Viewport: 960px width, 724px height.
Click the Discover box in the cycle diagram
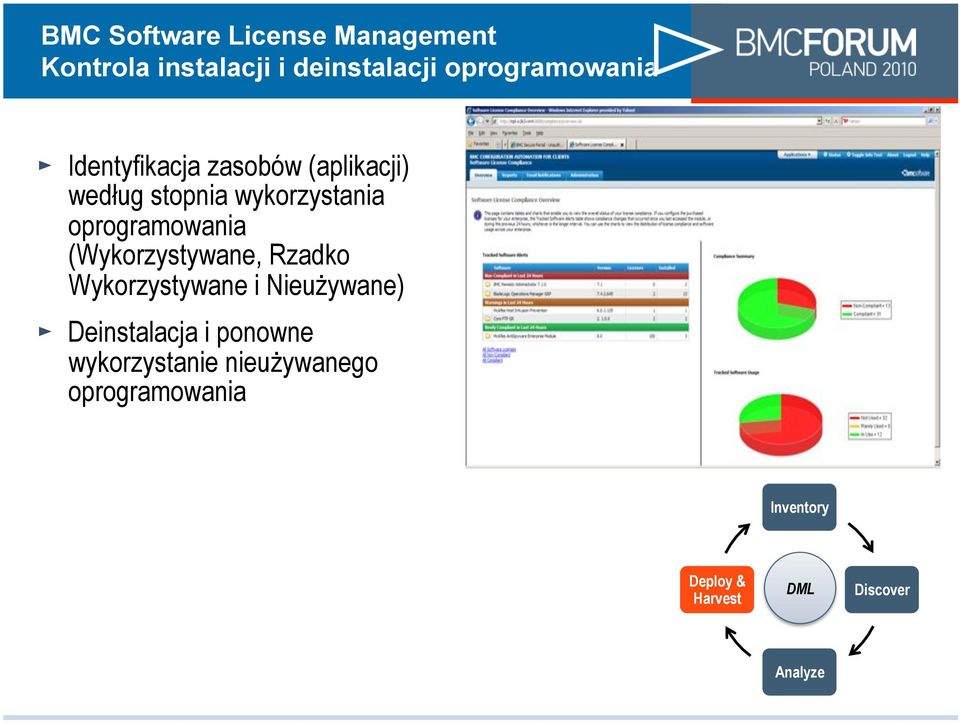[x=882, y=589]
